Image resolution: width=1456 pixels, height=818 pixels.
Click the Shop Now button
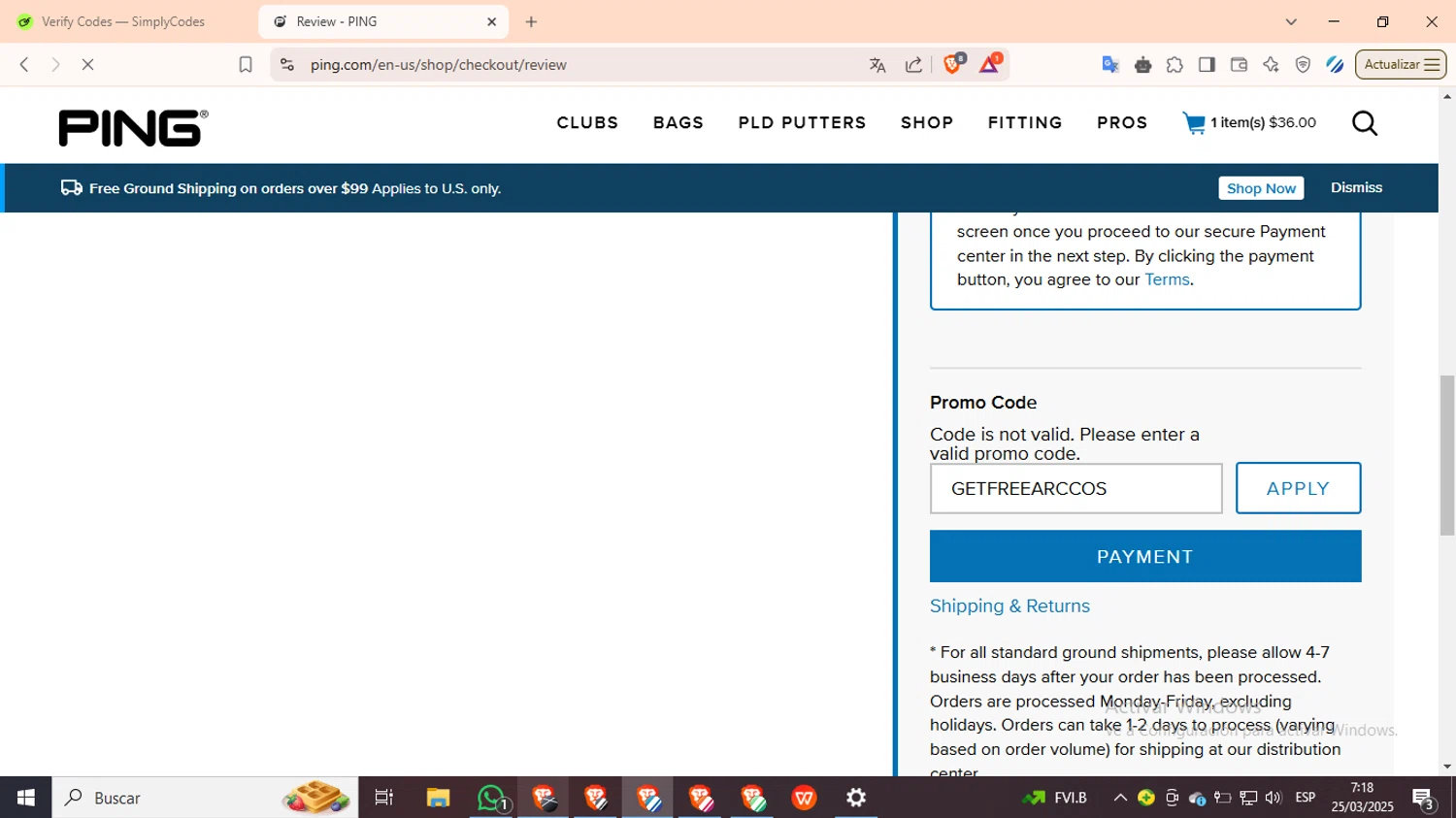1261,188
